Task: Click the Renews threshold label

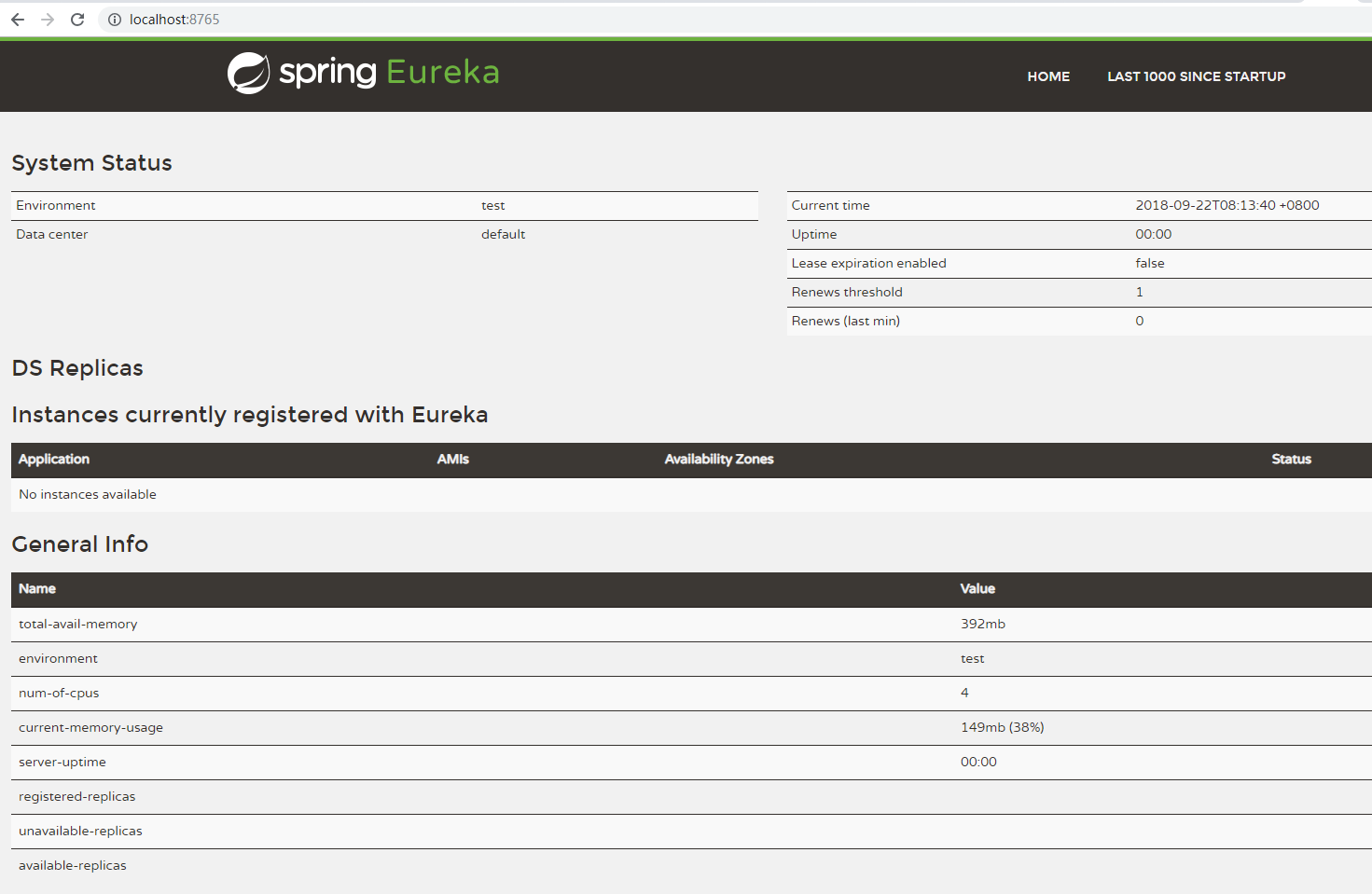Action: (847, 293)
